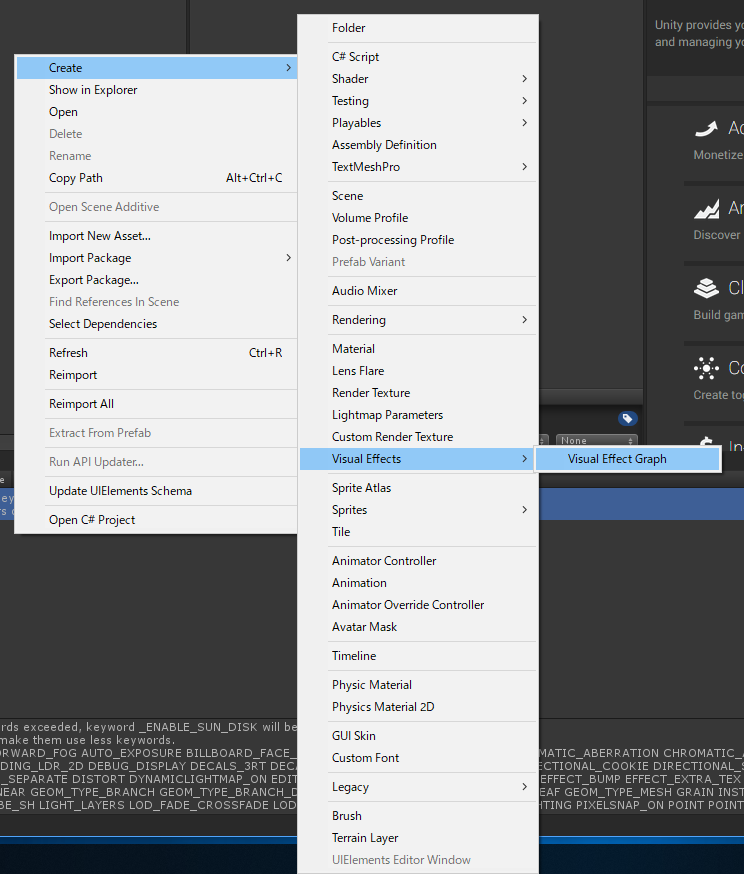Click Import New Asset...
Viewport: 744px width, 876px height.
[x=156, y=236]
